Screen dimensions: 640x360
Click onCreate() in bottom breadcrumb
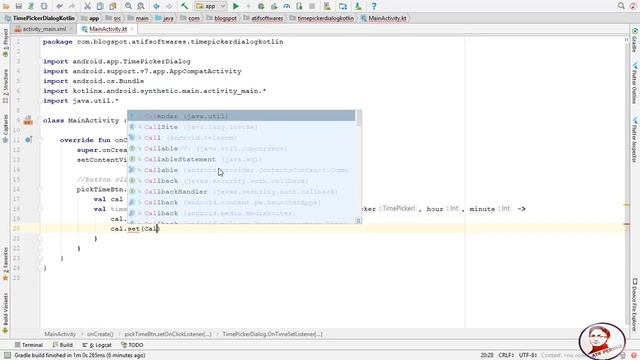pyautogui.click(x=100, y=334)
